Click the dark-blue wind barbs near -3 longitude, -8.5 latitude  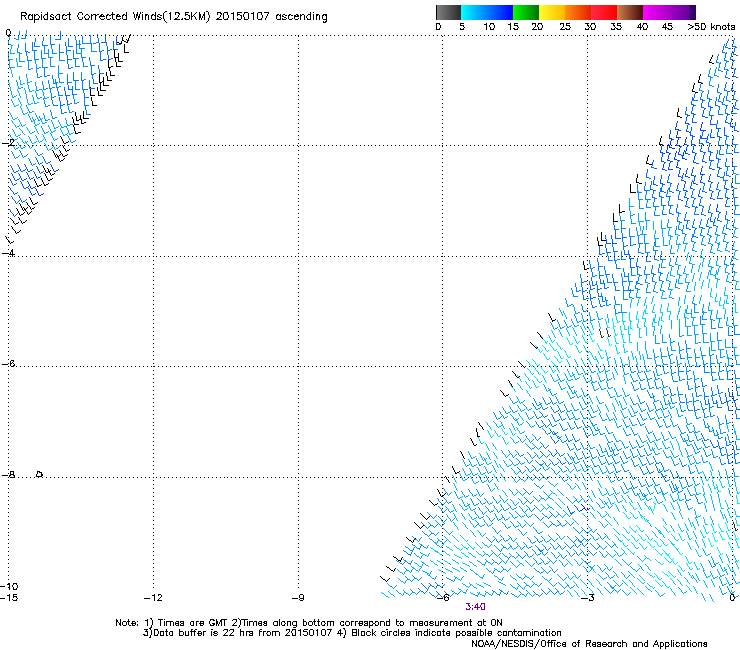[x=578, y=509]
